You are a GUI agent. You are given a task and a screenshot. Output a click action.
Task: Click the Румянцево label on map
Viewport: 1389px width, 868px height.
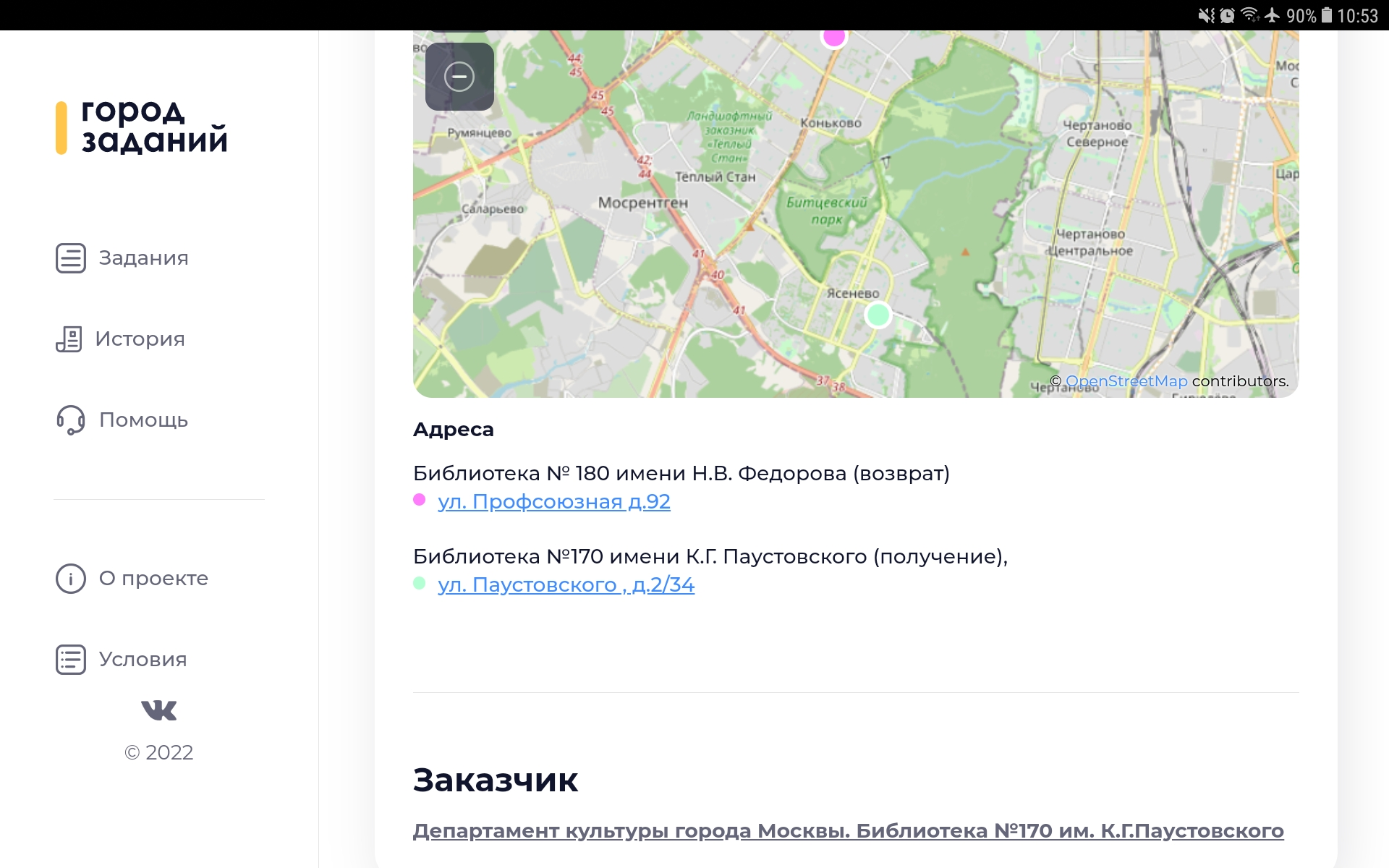480,133
